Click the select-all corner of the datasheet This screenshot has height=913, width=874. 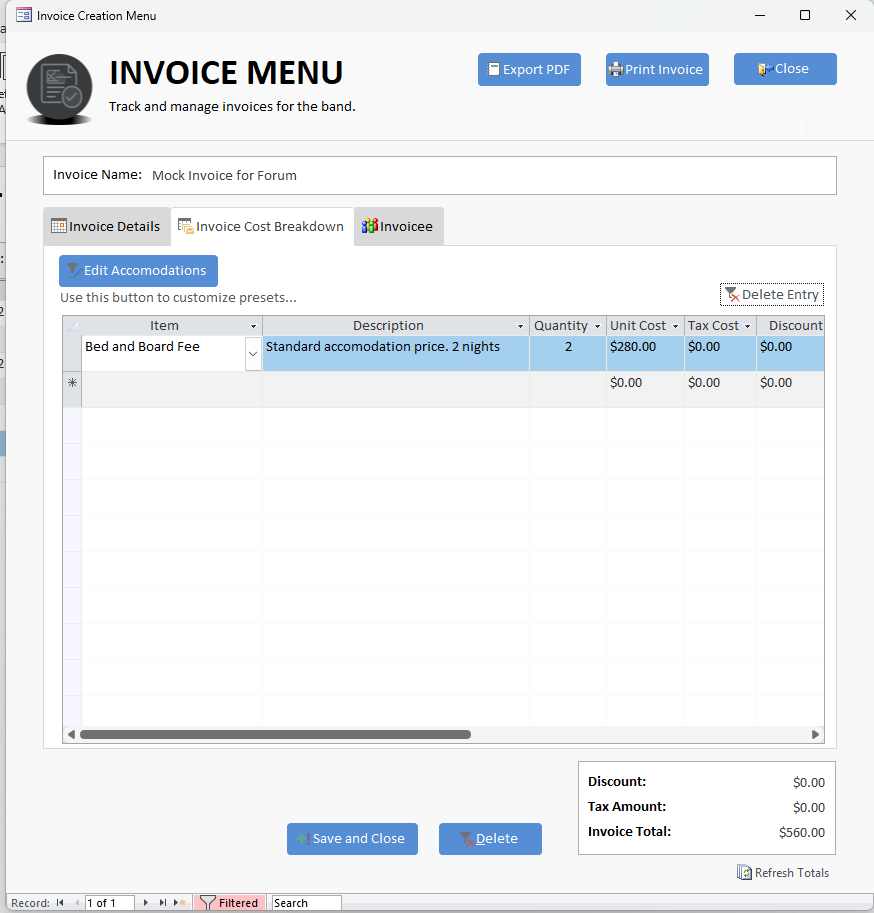tap(72, 325)
